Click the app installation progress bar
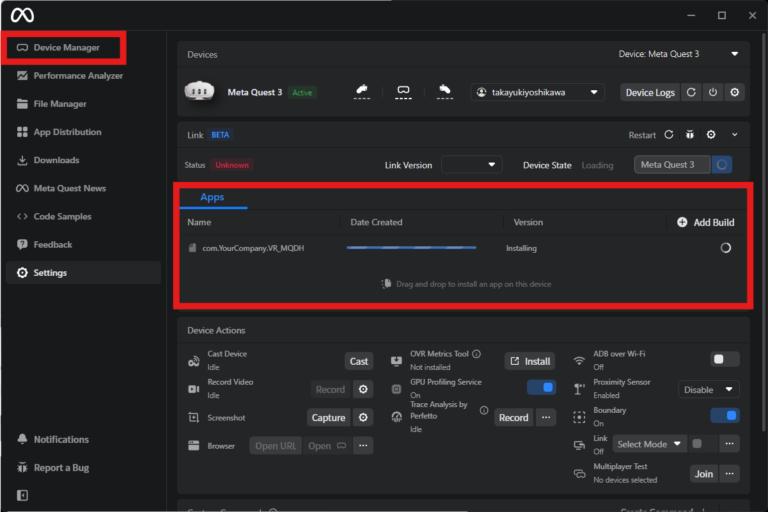The image size is (768, 512). point(411,248)
